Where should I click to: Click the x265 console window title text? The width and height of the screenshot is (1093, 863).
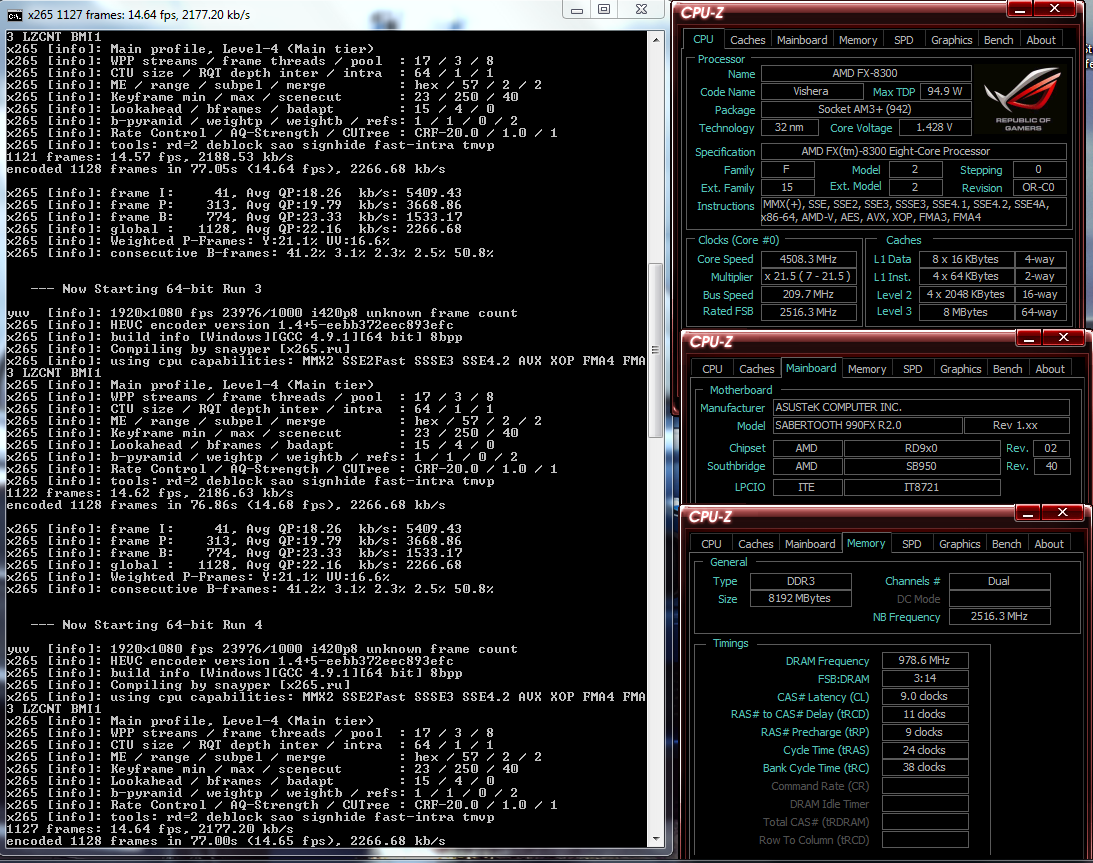coord(139,15)
